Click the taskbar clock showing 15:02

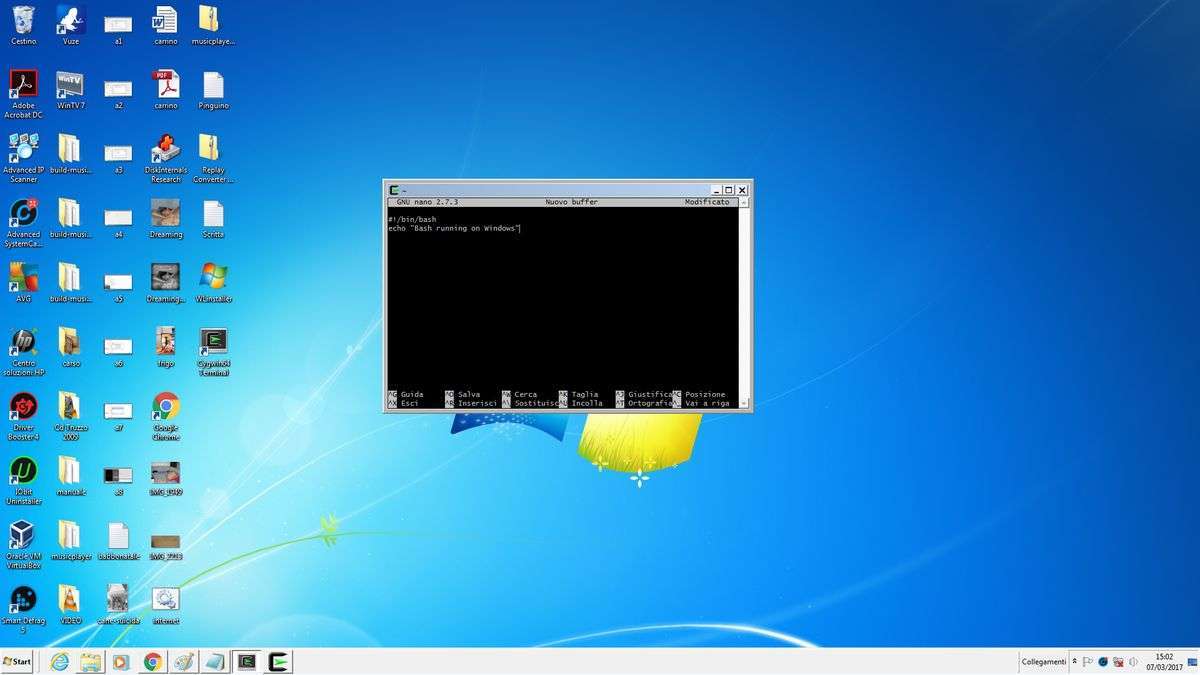(1163, 661)
